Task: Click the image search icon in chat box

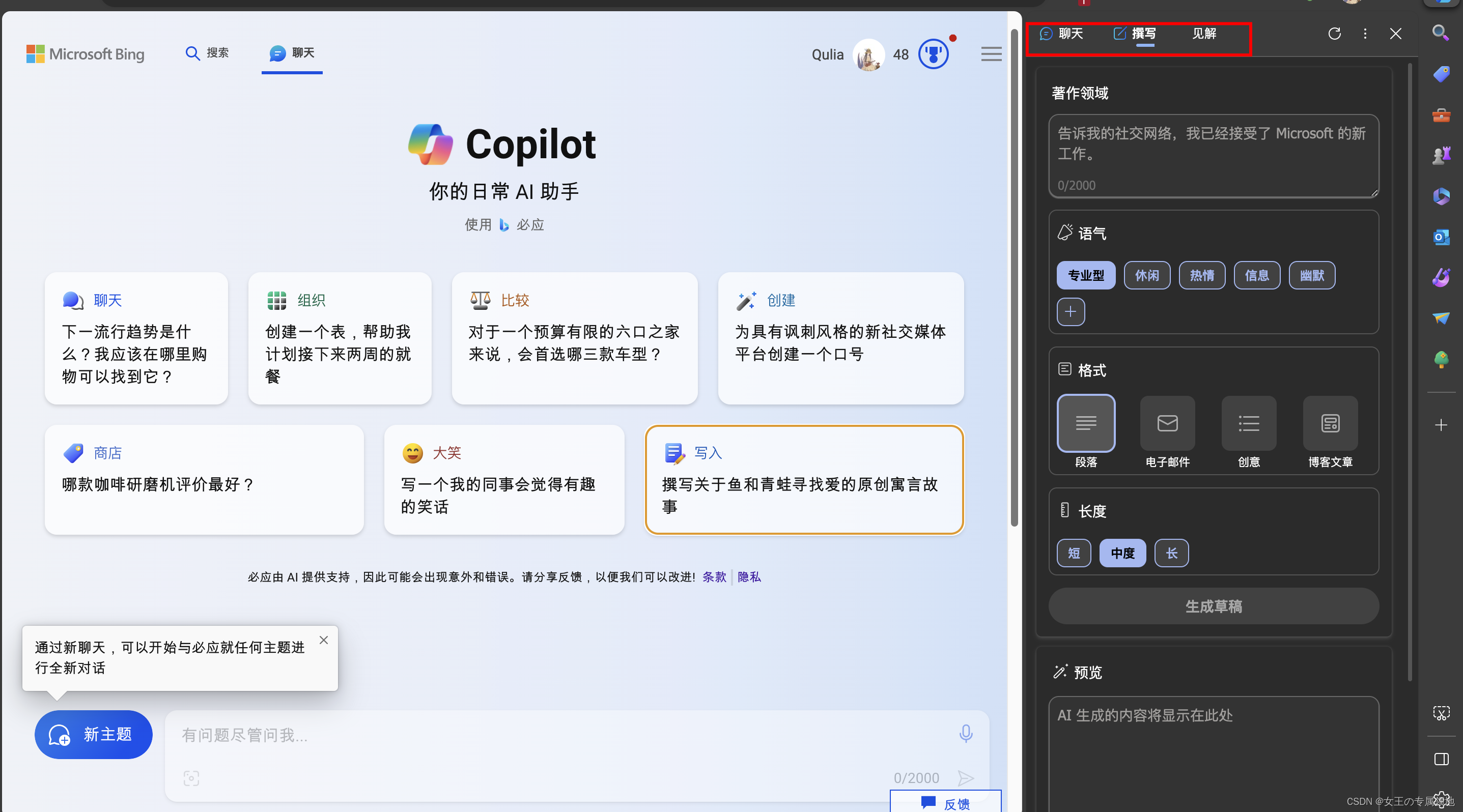Action: [191, 778]
